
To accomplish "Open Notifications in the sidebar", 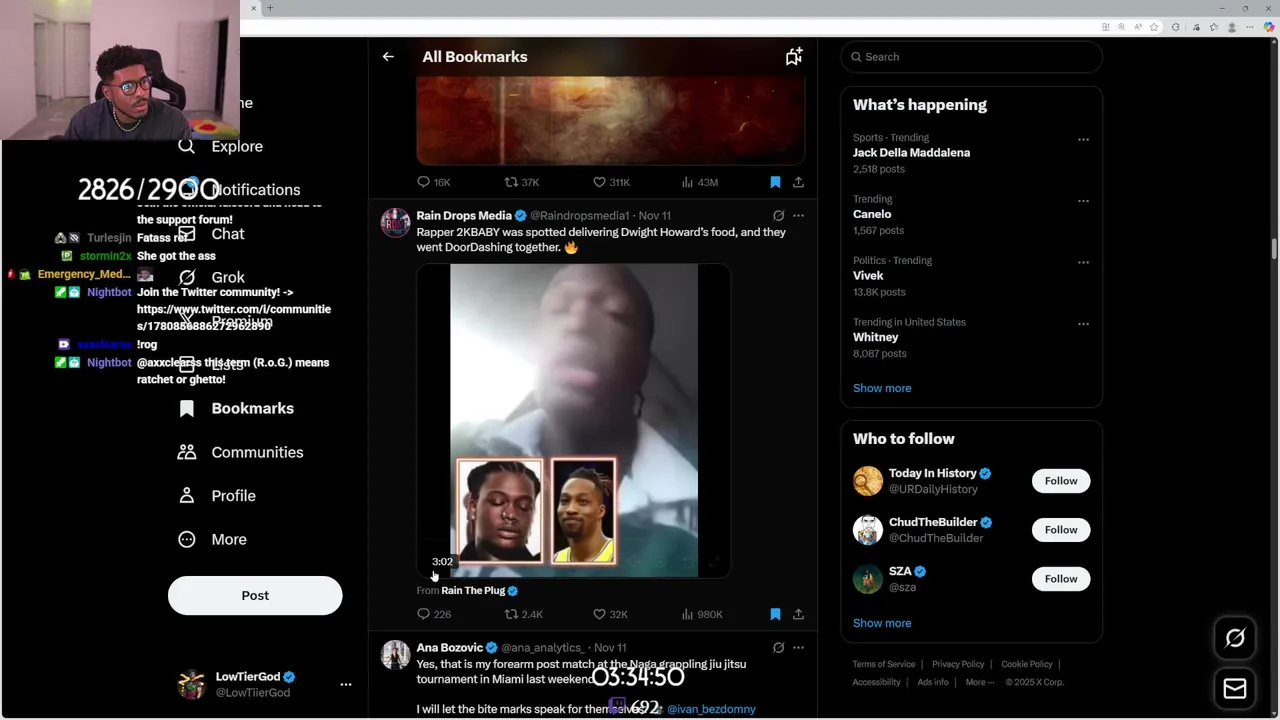I will pyautogui.click(x=240, y=189).
